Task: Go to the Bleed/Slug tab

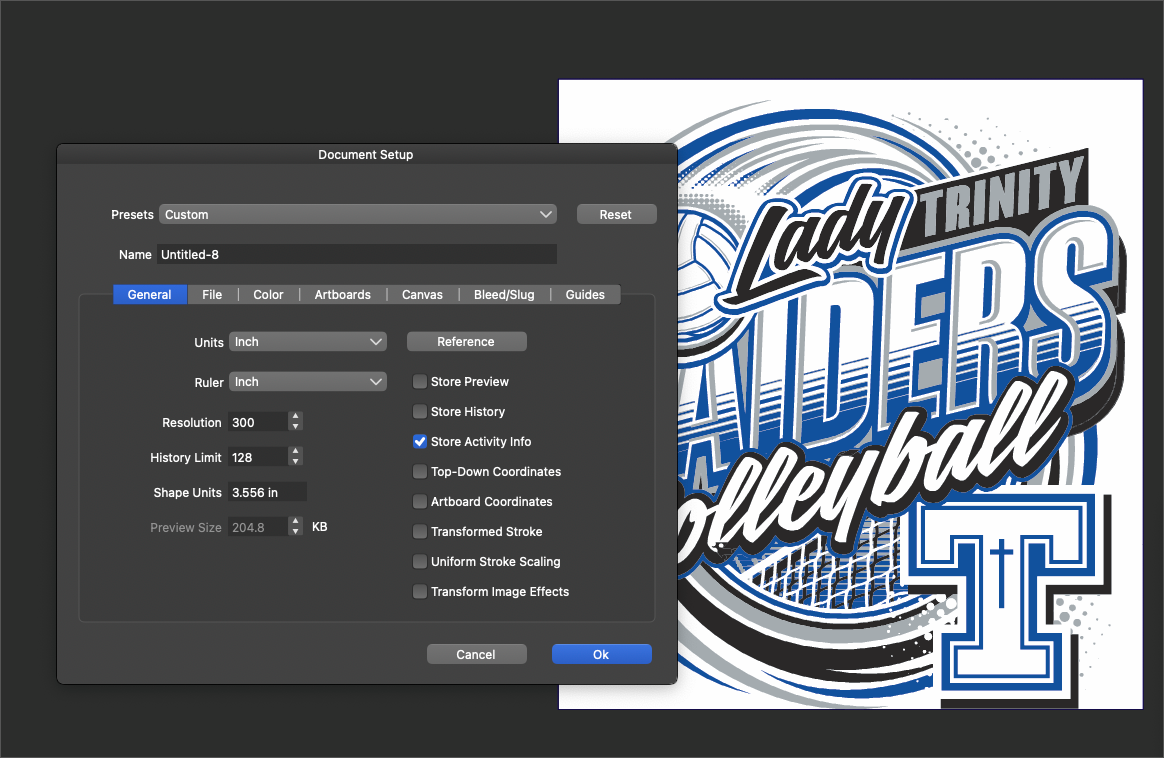Action: (x=504, y=294)
